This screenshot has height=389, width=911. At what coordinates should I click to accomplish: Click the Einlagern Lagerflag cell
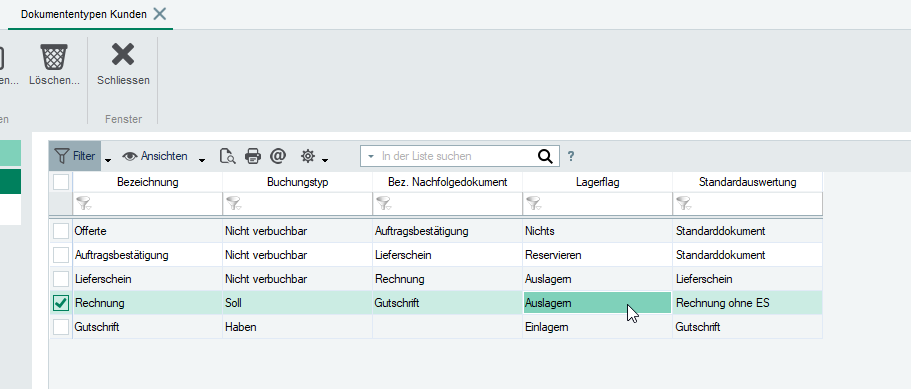(597, 327)
